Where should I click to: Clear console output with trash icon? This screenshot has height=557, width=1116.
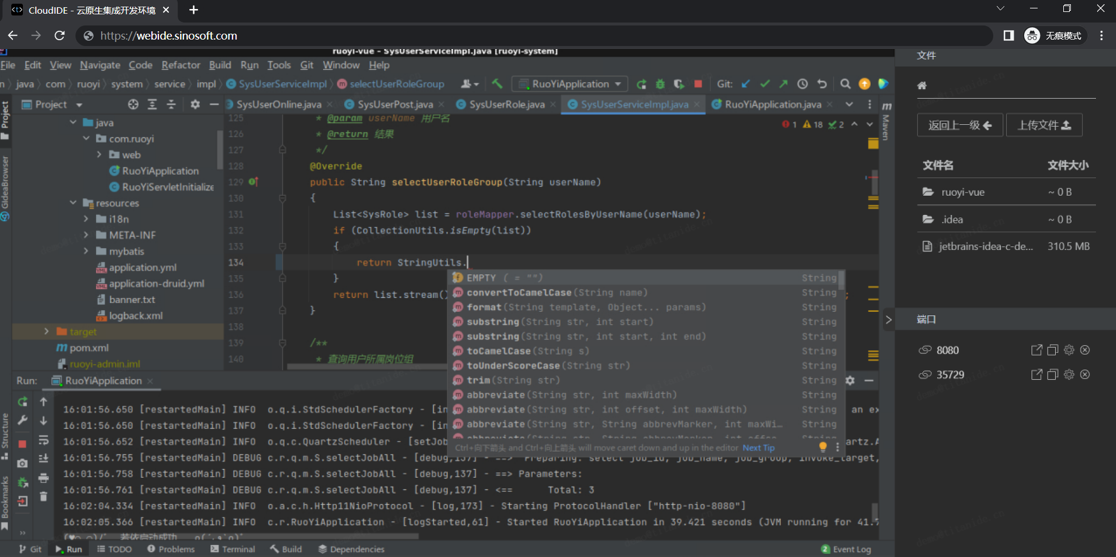(43, 497)
